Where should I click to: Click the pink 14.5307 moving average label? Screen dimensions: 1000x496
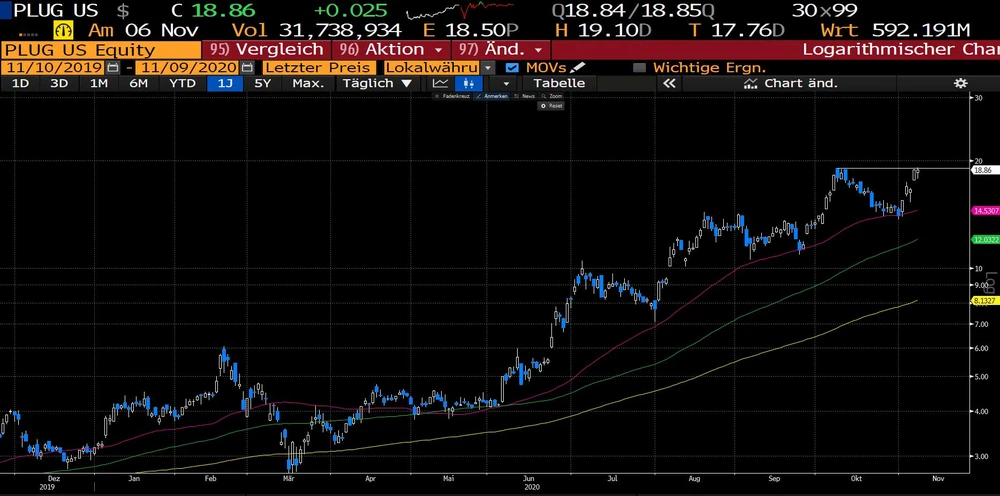(x=983, y=210)
